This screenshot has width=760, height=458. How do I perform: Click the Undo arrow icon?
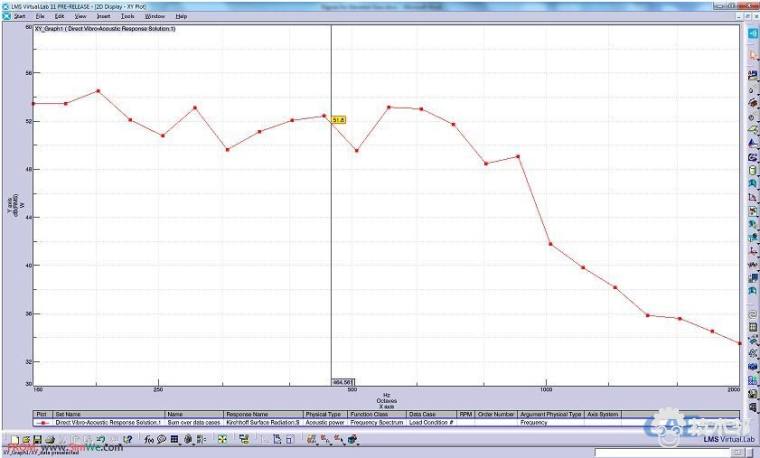tap(99, 438)
